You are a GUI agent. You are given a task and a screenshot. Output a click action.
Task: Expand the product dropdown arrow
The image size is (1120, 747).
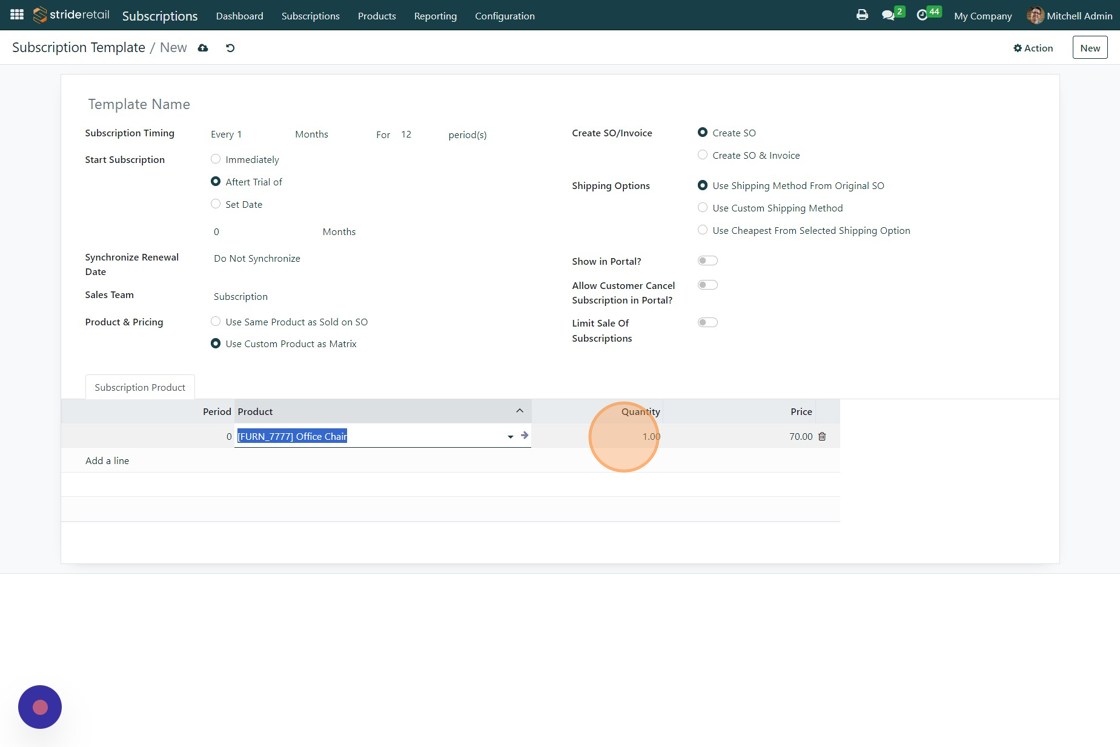point(510,437)
